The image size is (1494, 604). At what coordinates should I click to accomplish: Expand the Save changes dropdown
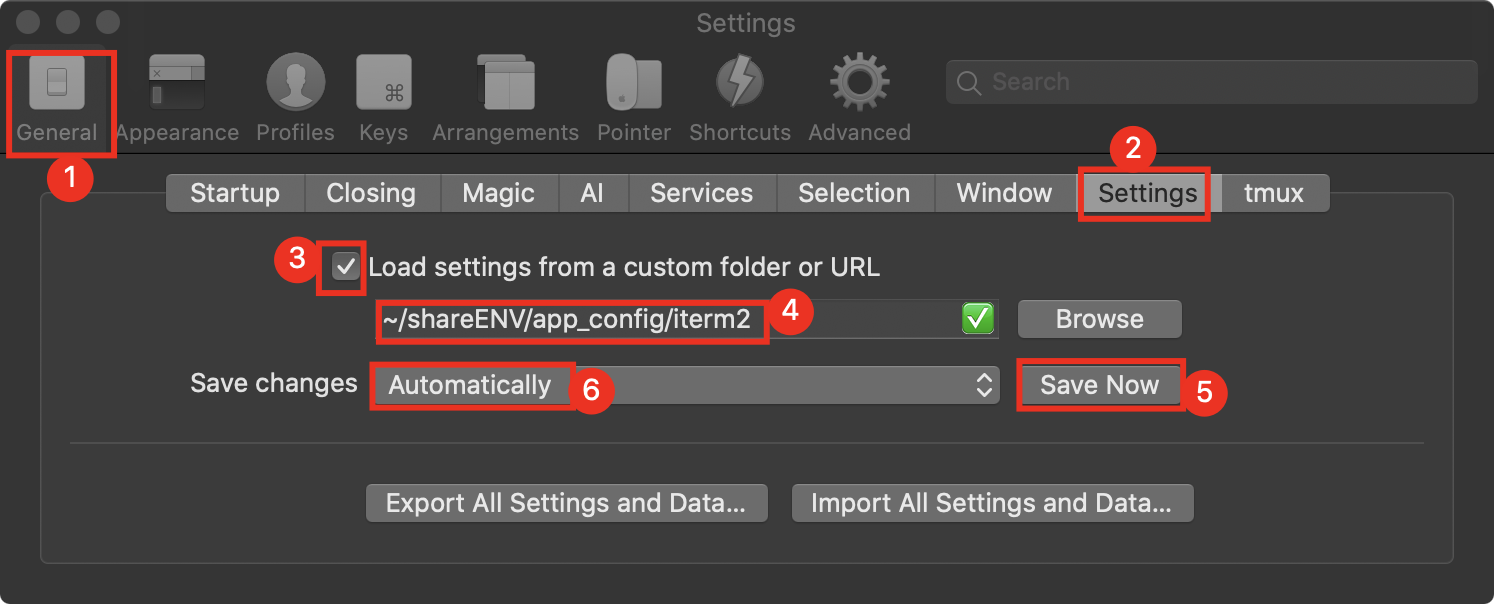tap(686, 386)
